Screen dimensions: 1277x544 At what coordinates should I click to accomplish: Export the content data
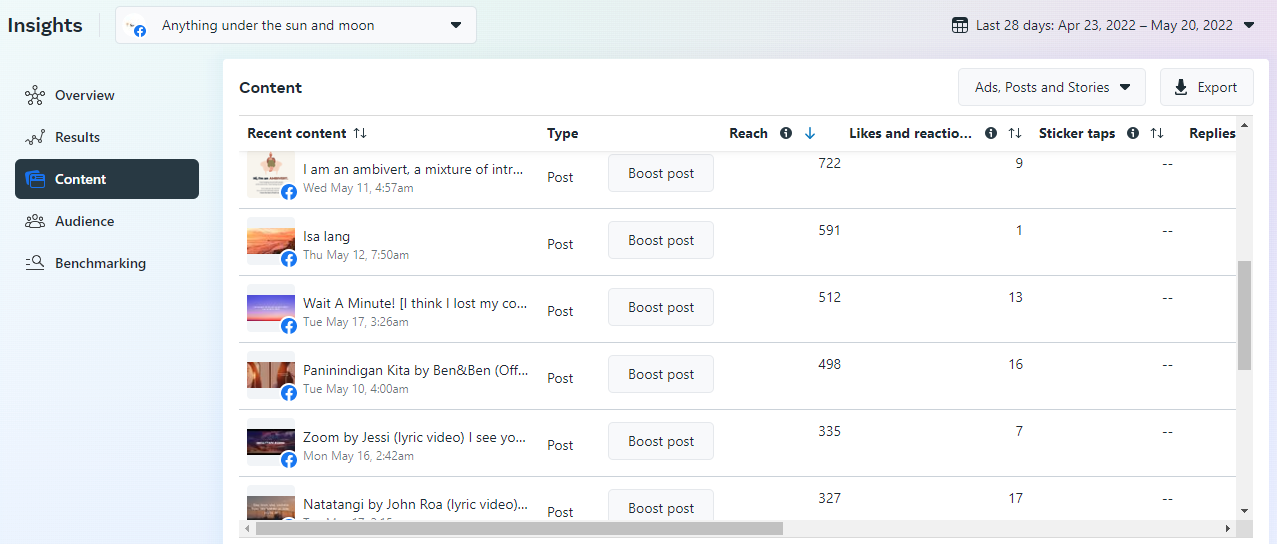pyautogui.click(x=1206, y=88)
